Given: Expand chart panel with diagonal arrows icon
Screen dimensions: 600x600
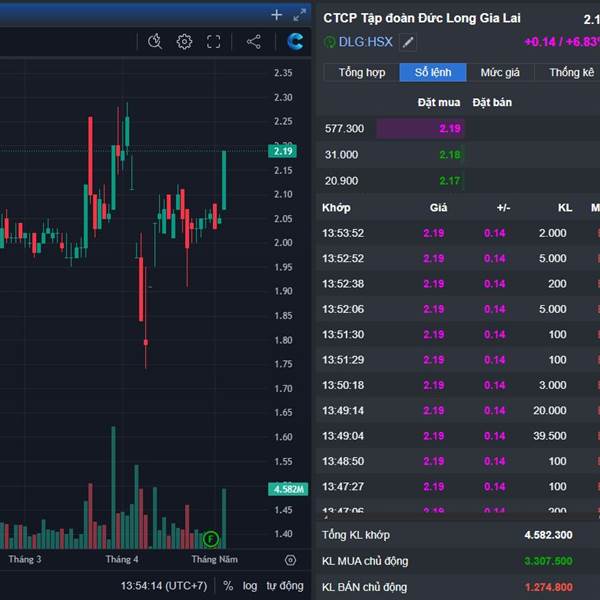Looking at the screenshot, I should click(300, 15).
